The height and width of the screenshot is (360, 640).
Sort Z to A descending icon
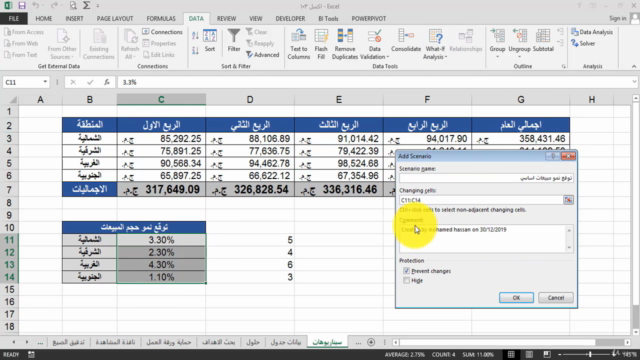click(x=195, y=51)
